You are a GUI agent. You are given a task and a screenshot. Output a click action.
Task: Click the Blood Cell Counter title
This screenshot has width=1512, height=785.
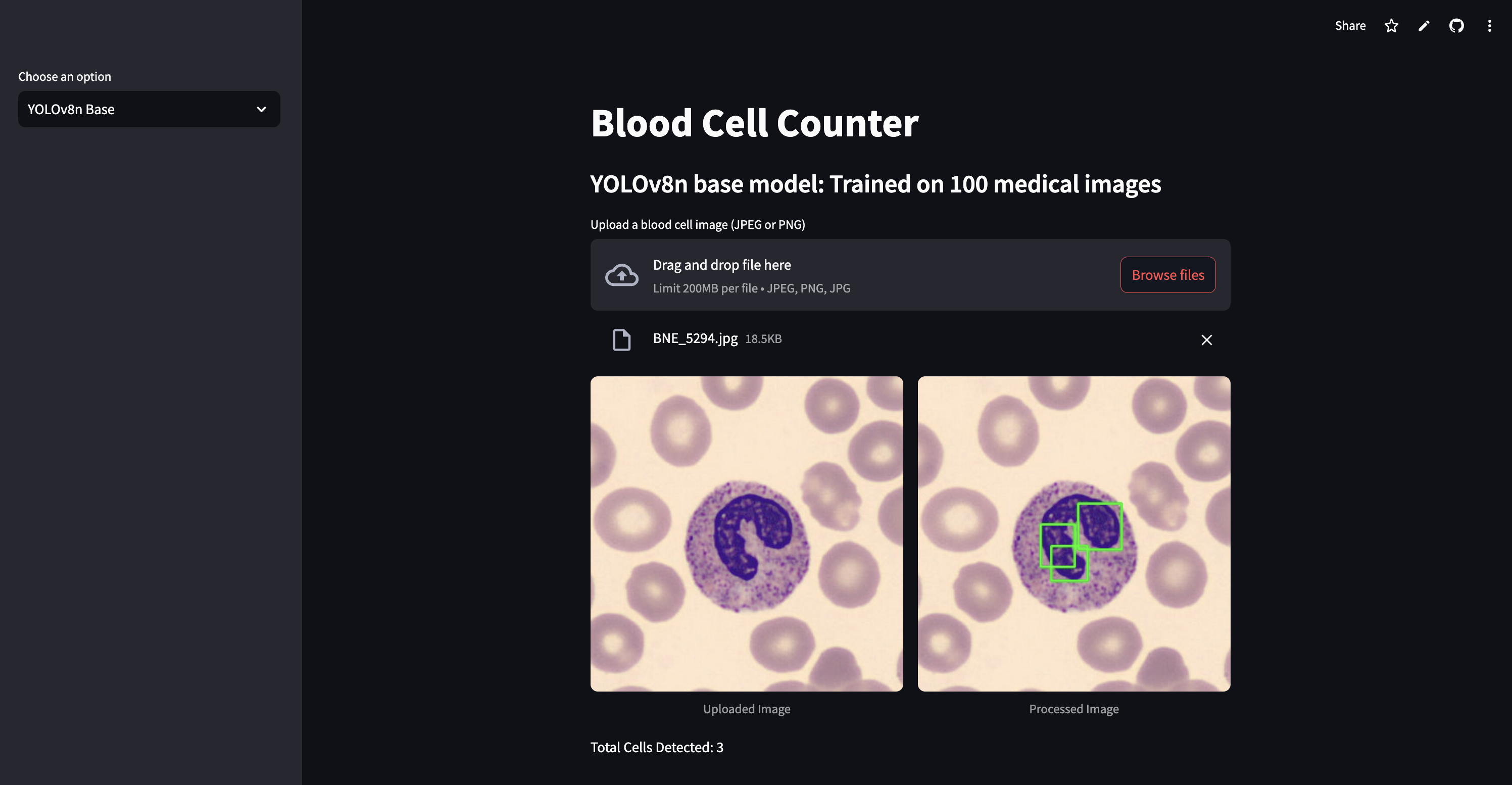point(754,123)
